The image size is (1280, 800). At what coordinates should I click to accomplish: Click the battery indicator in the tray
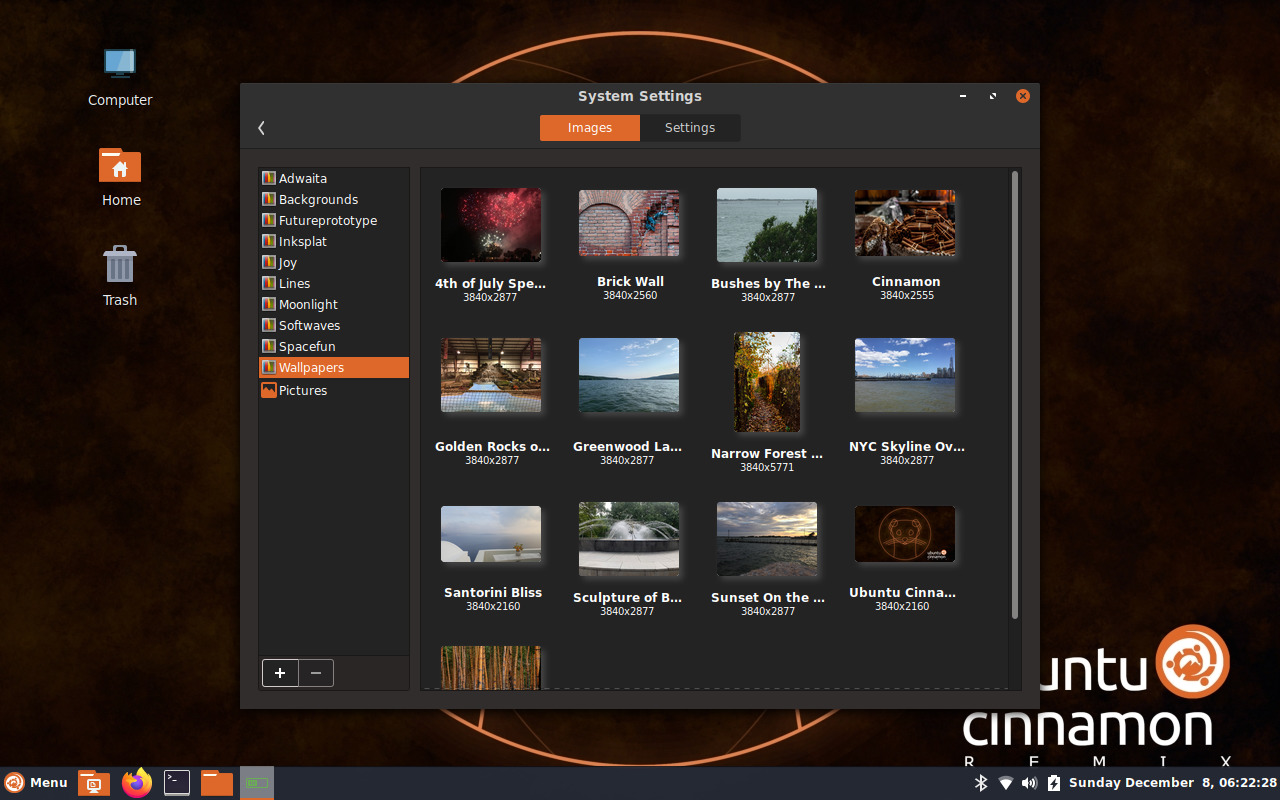coord(1052,782)
